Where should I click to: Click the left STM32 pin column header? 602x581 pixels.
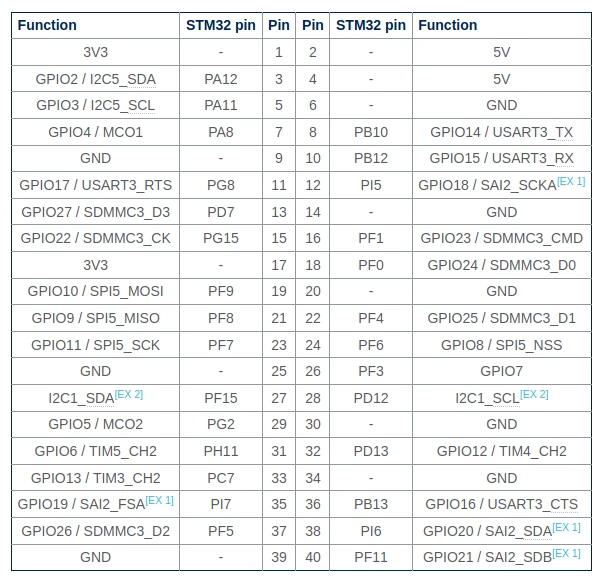221,25
